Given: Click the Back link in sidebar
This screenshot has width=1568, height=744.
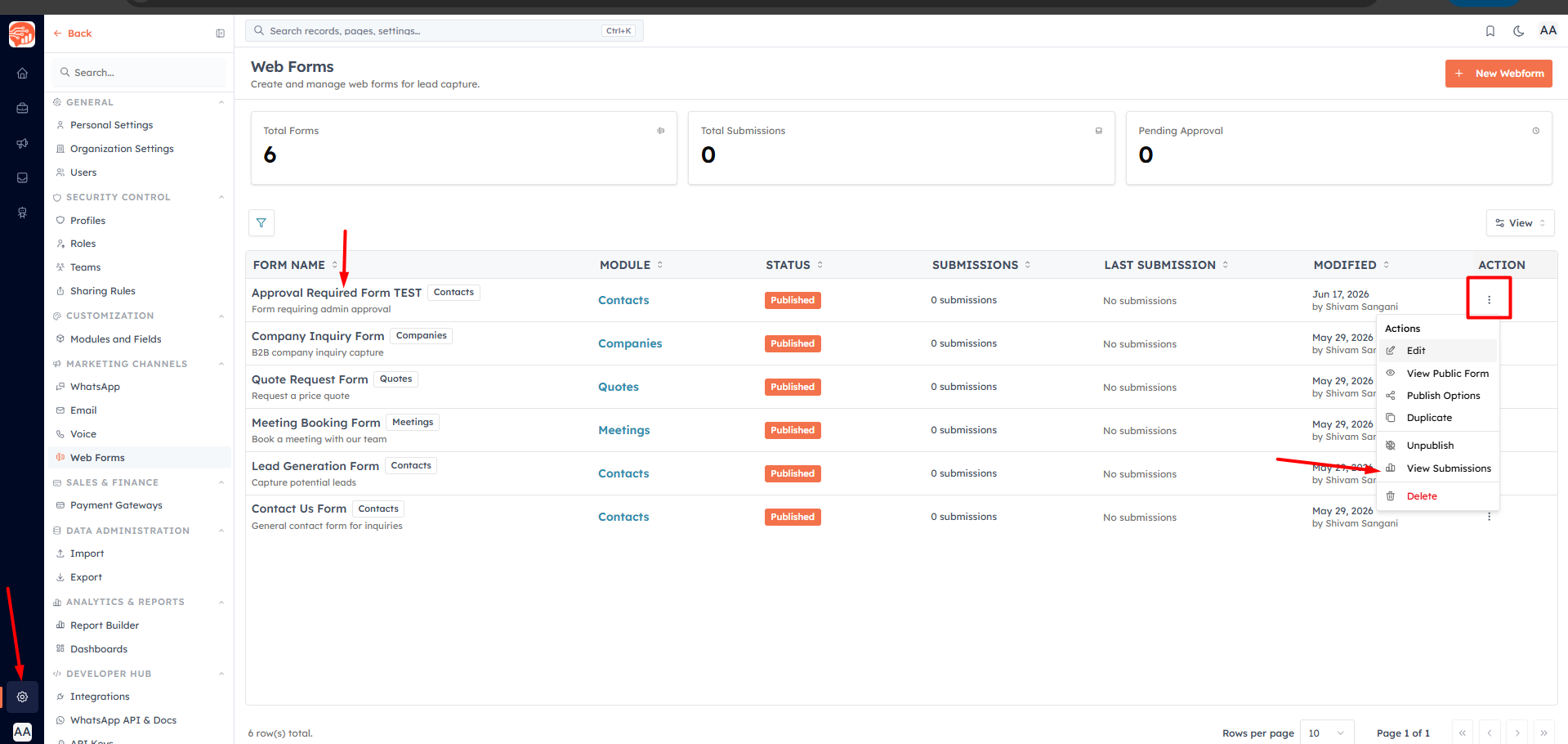Looking at the screenshot, I should 73,34.
